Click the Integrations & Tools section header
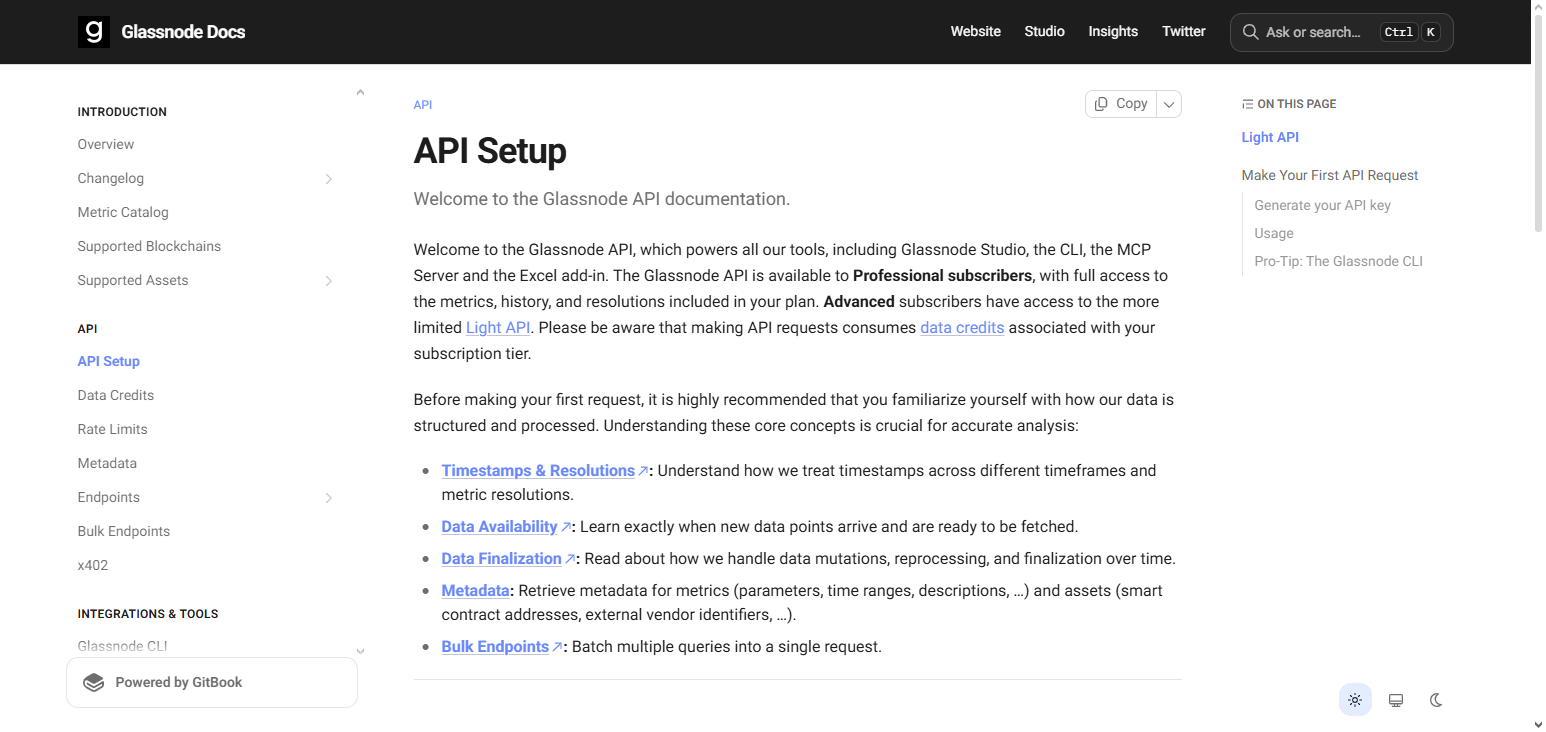The height and width of the screenshot is (732, 1546). pyautogui.click(x=148, y=614)
